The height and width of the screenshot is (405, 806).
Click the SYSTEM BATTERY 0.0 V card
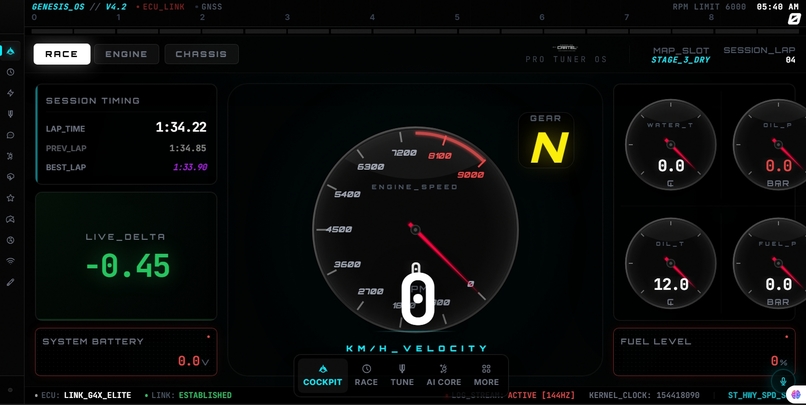[126, 352]
